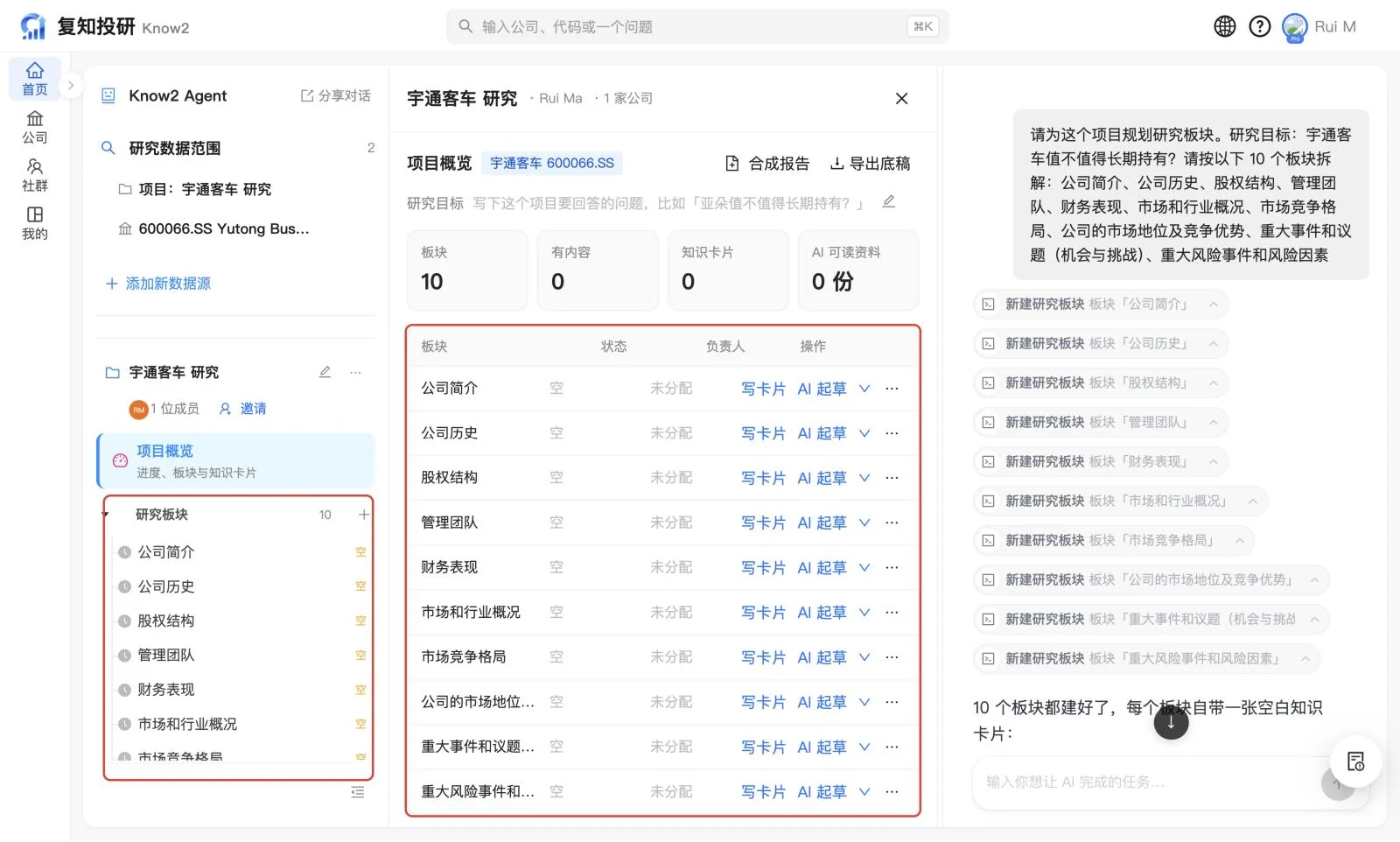Open 社群 section in sidebar
The image size is (1400, 842).
coord(35,175)
